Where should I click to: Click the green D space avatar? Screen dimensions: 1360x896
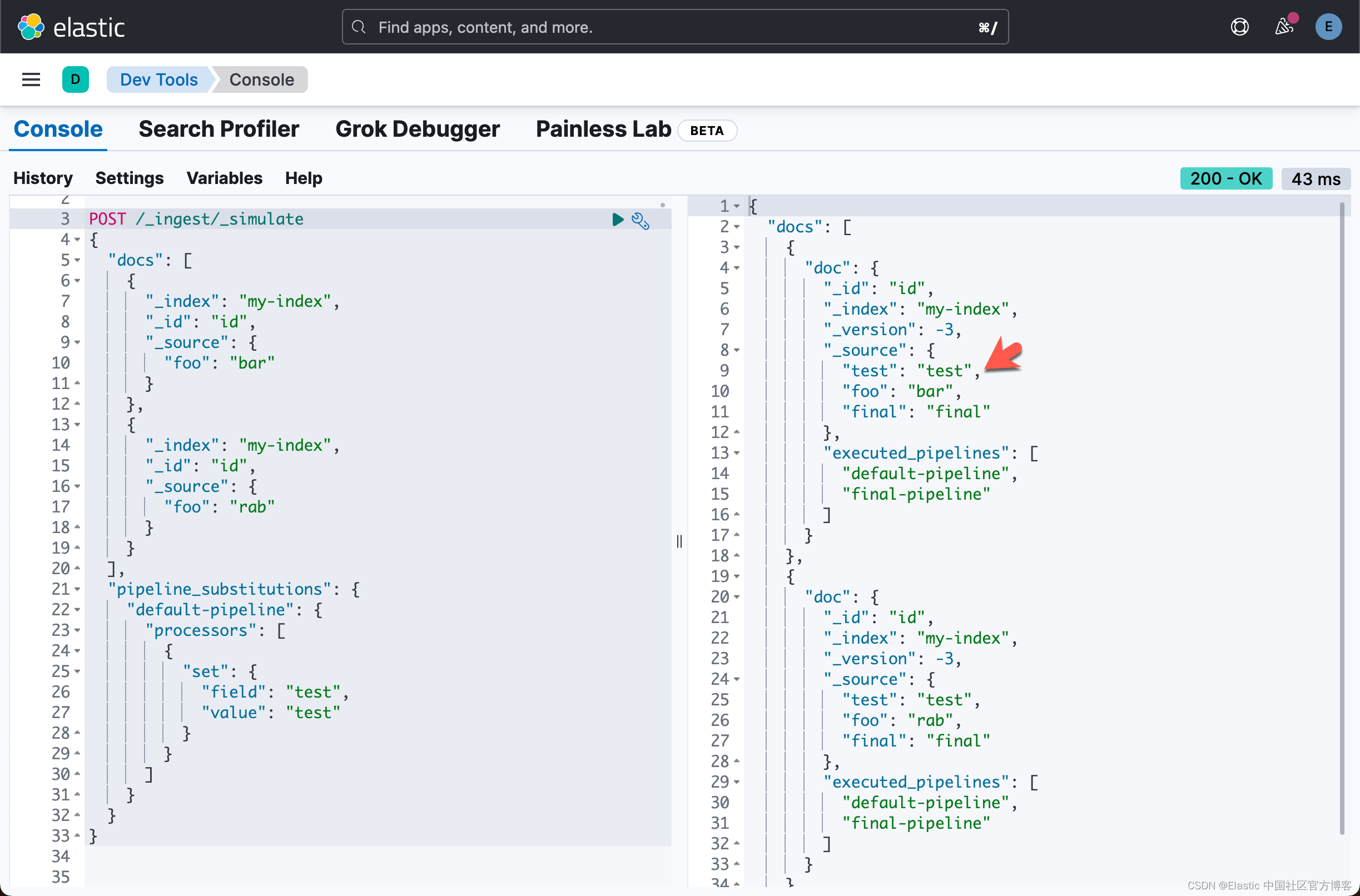coord(75,79)
